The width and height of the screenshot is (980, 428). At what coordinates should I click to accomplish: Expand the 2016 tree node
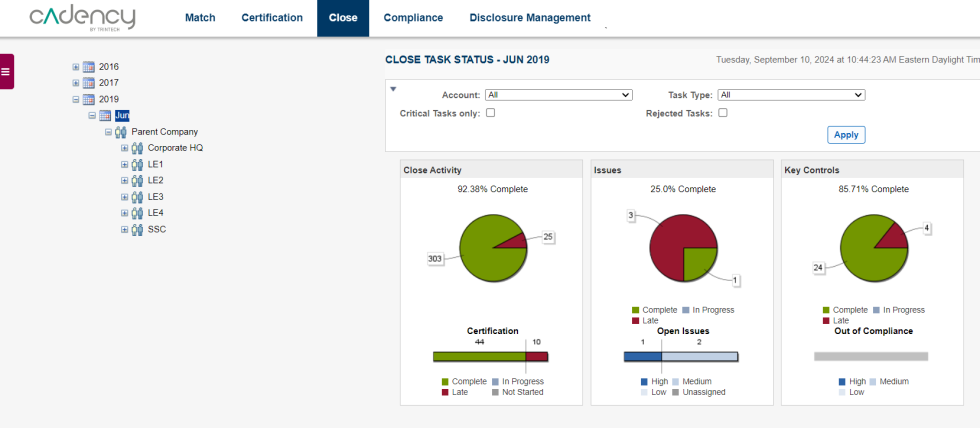click(x=75, y=67)
